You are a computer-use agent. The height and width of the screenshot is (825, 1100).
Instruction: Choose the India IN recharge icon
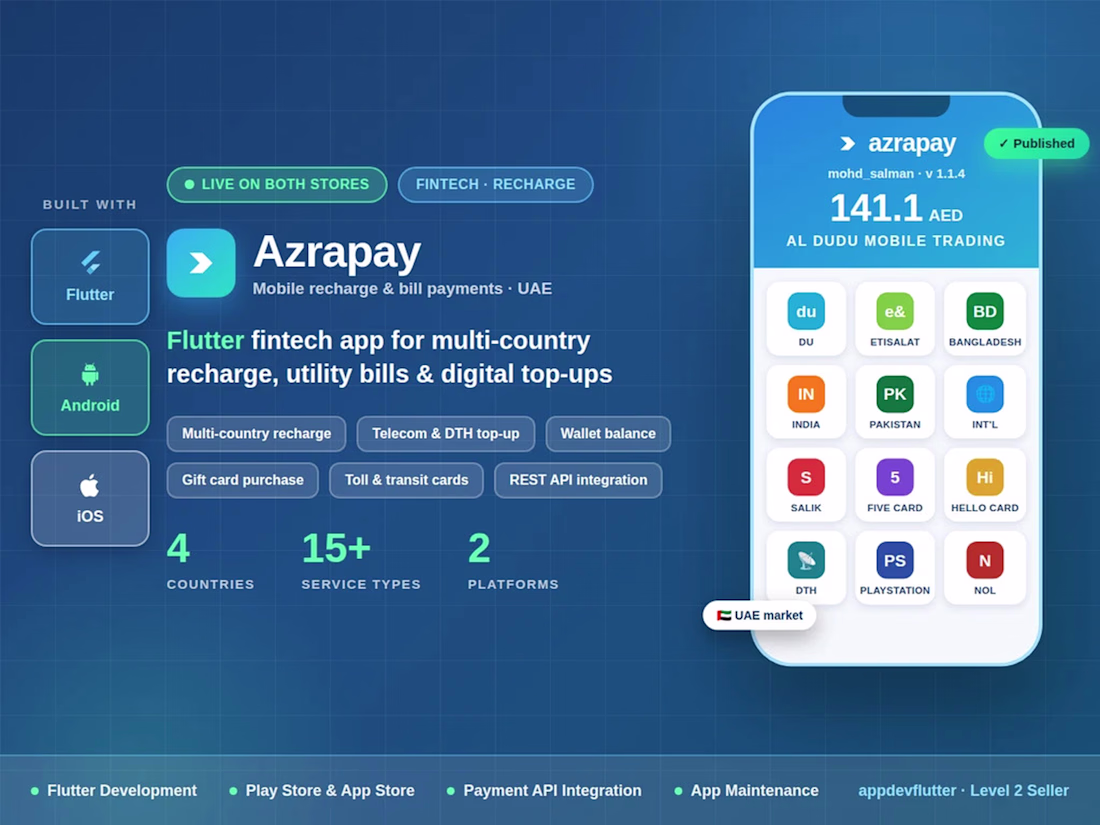pyautogui.click(x=805, y=394)
